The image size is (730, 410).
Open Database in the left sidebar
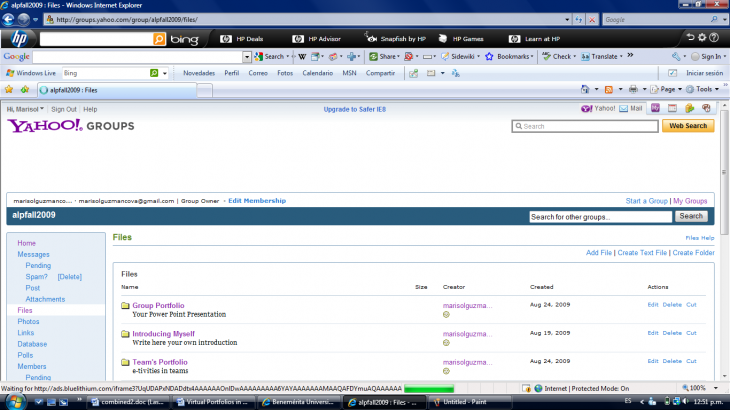32,344
